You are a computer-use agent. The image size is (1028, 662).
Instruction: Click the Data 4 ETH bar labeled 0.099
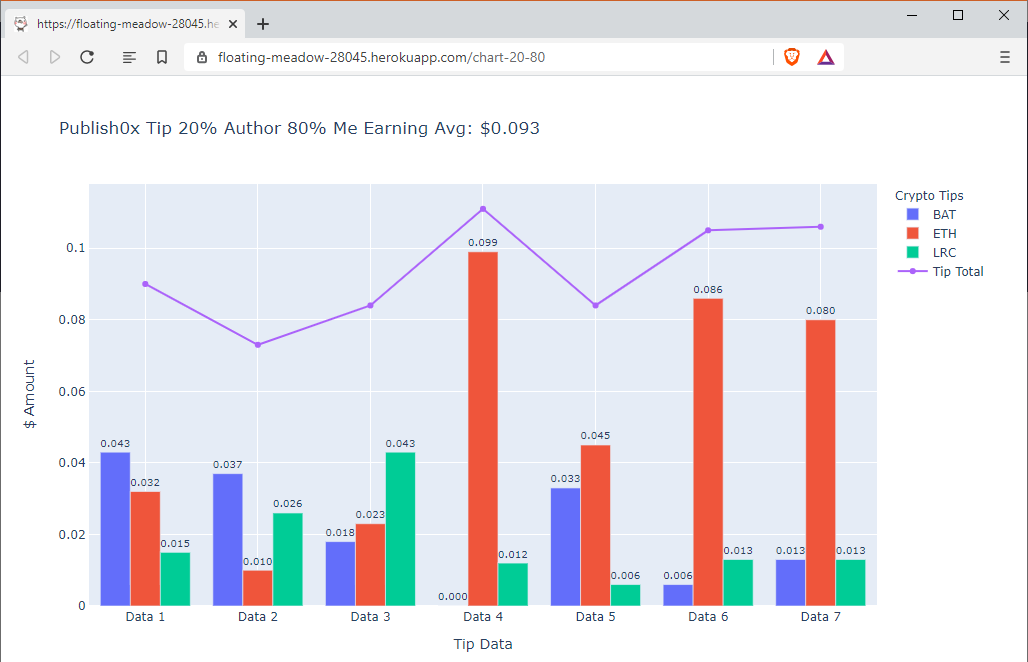tap(483, 429)
